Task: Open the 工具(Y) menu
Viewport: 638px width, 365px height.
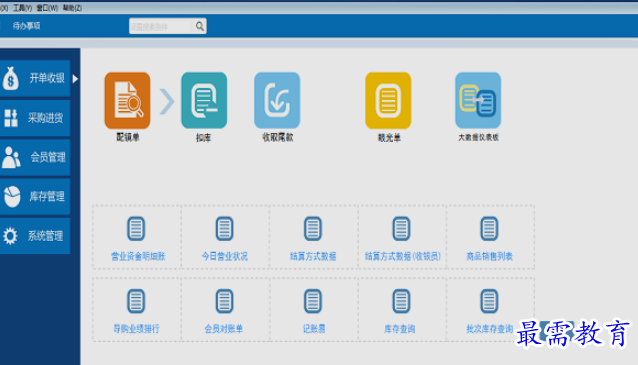Action: [22, 8]
